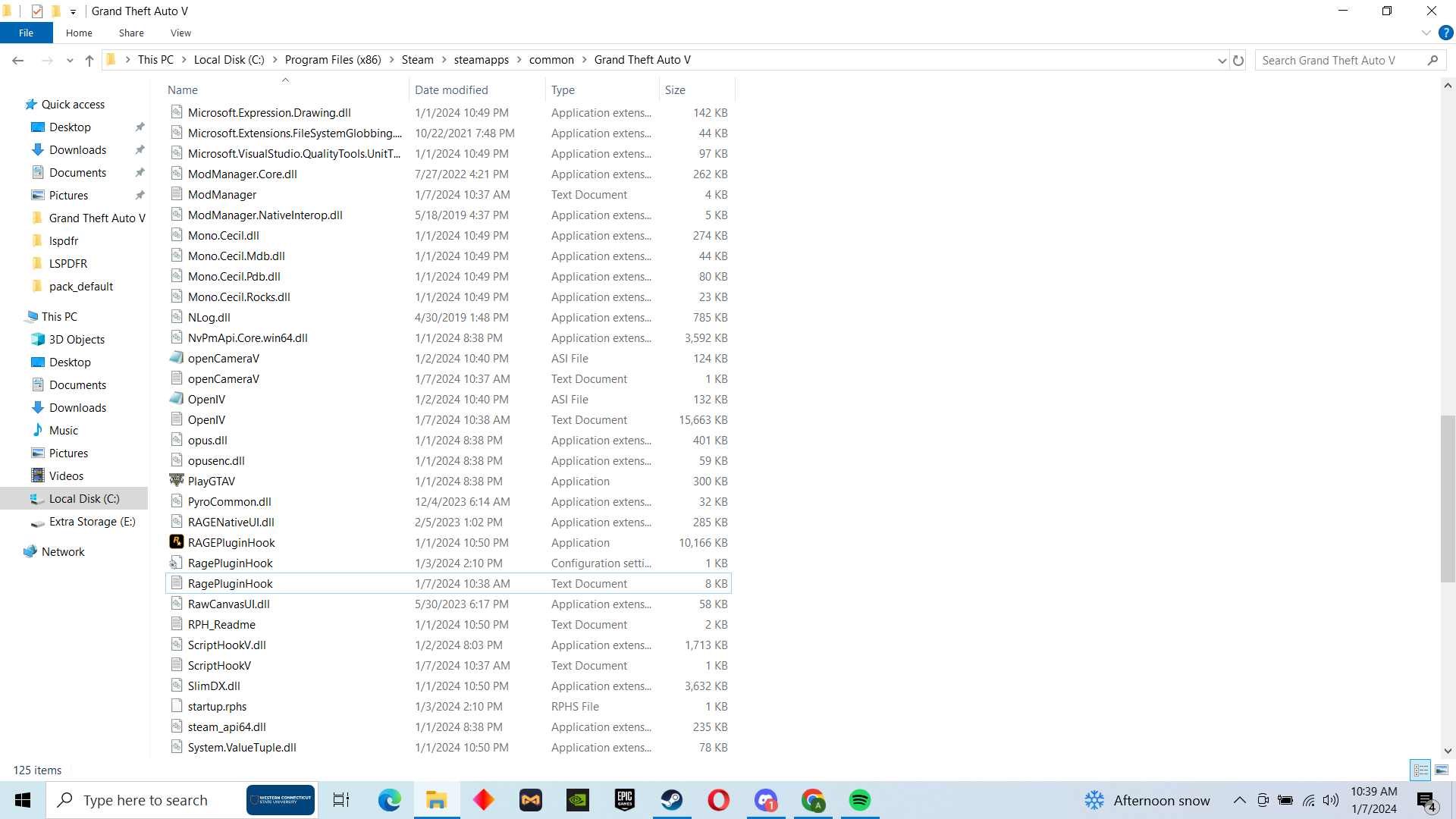Click the Up directory arrow
This screenshot has width=1456, height=819.
click(89, 61)
